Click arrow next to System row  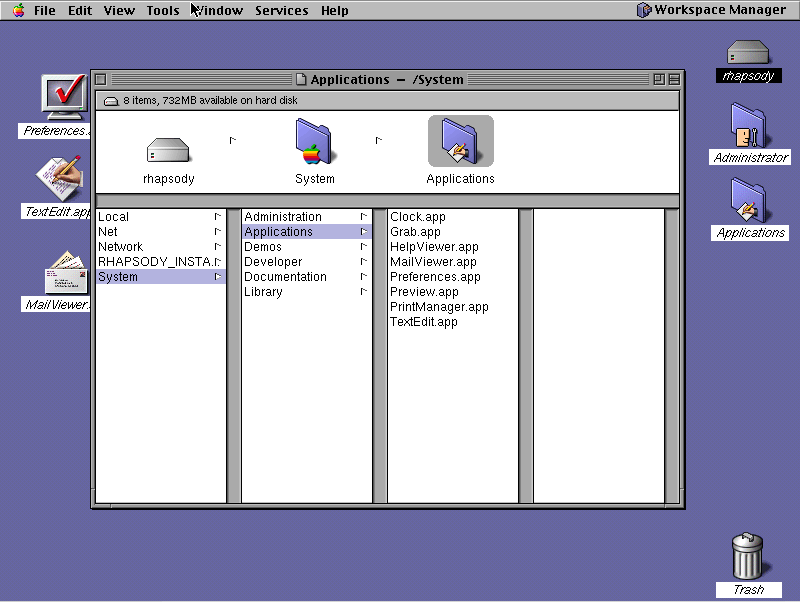coord(218,276)
